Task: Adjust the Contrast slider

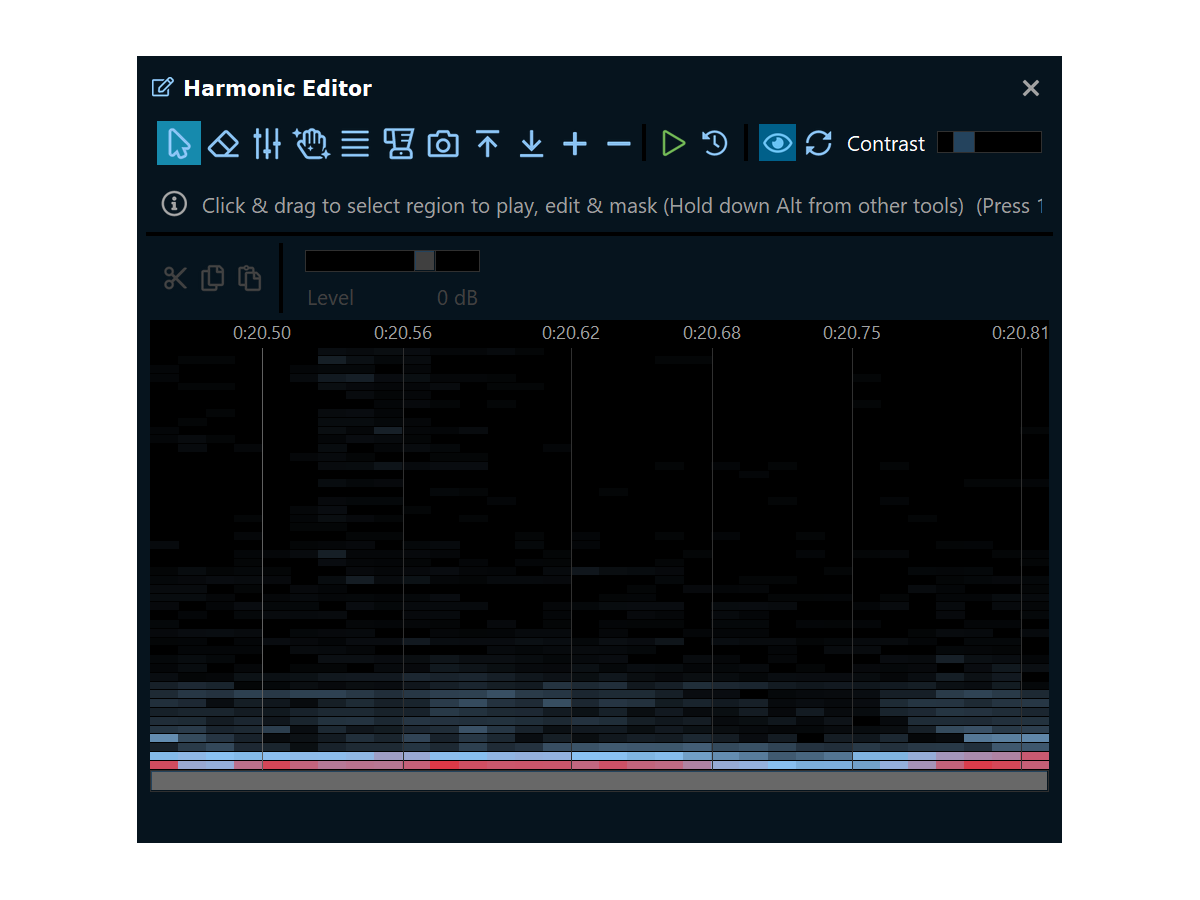Action: tap(964, 142)
